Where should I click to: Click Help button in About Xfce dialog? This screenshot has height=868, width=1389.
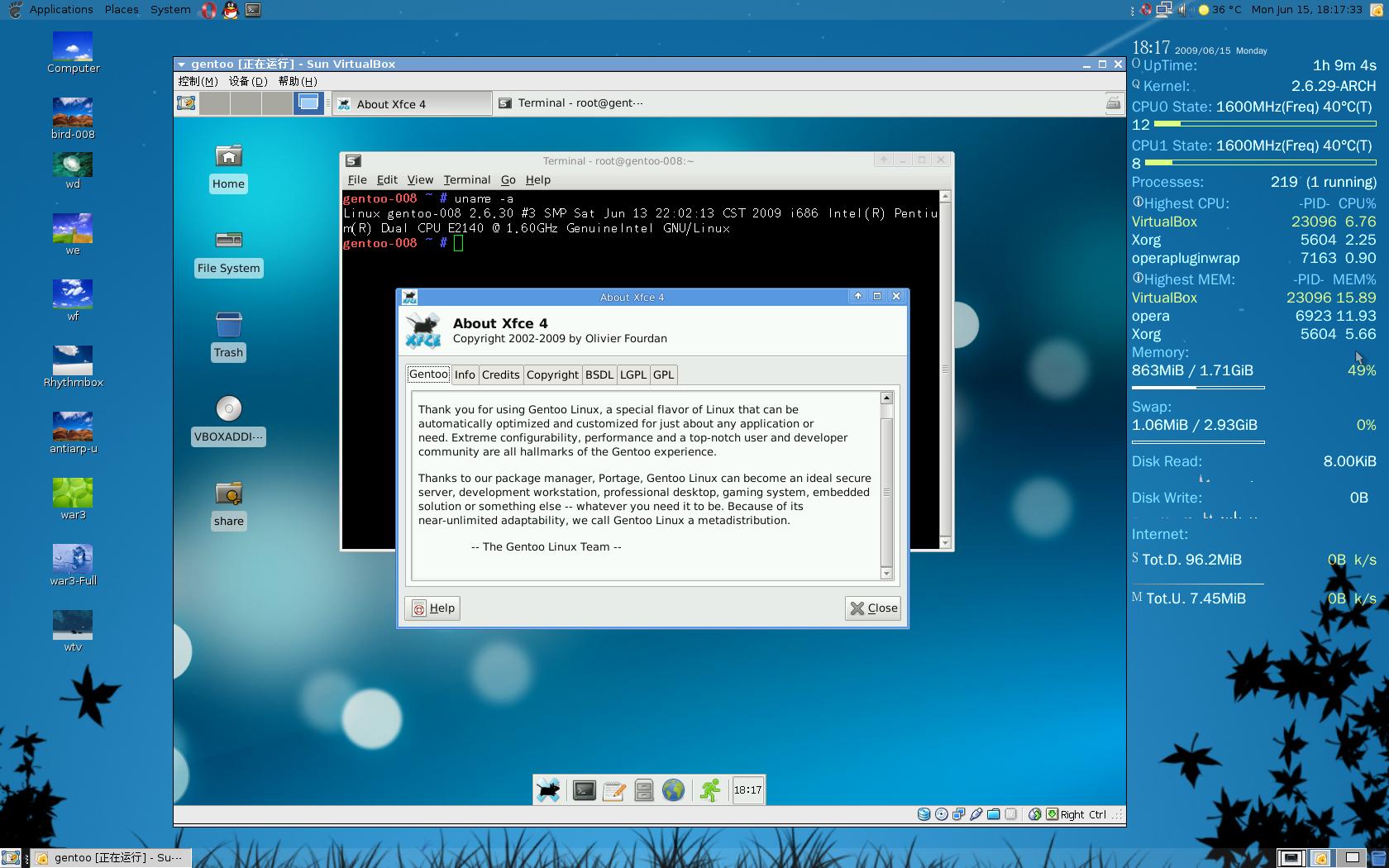tap(433, 608)
